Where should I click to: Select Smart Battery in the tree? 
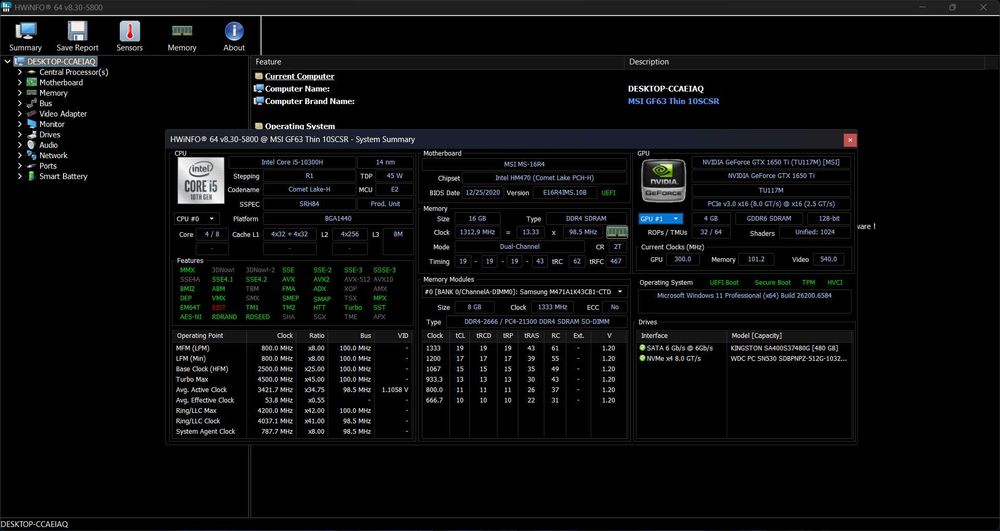pyautogui.click(x=63, y=176)
